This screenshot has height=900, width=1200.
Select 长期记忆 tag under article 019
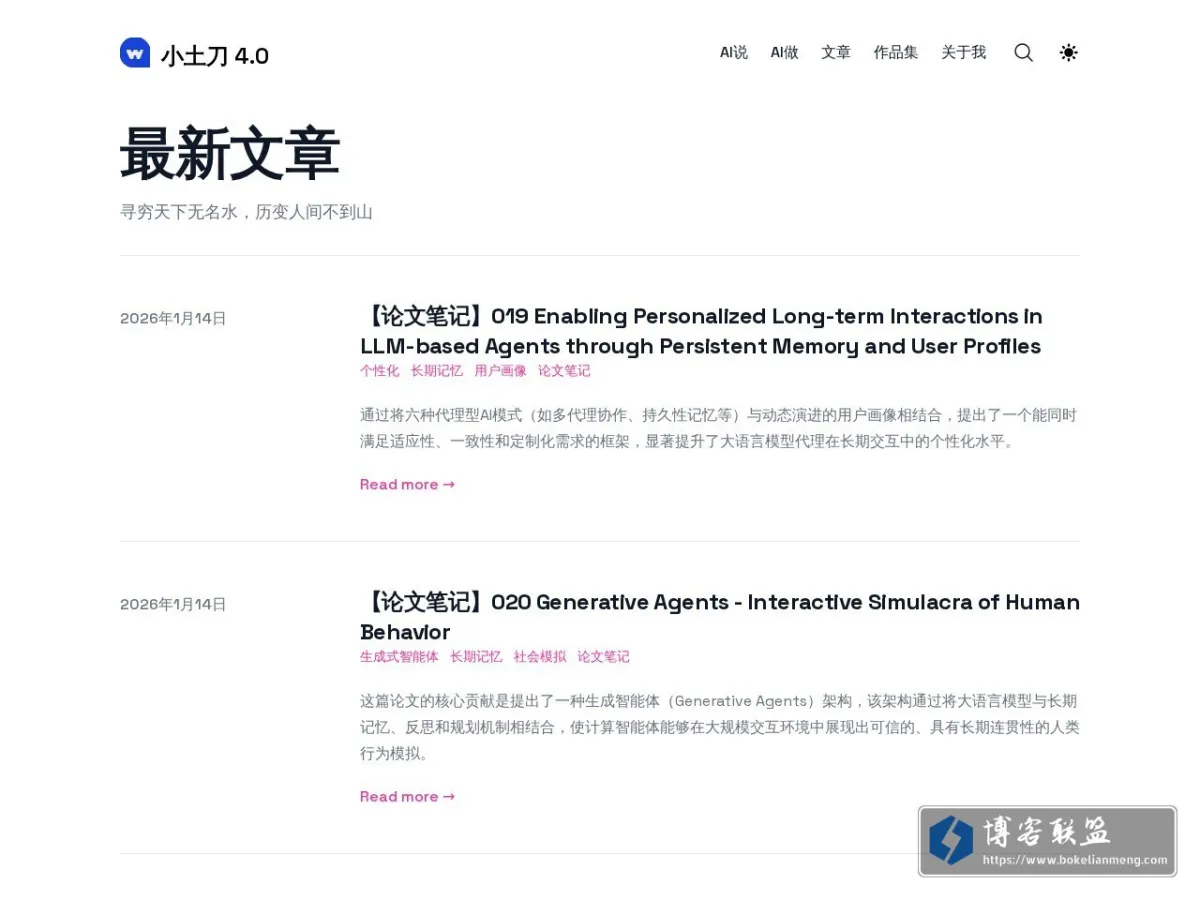[436, 371]
